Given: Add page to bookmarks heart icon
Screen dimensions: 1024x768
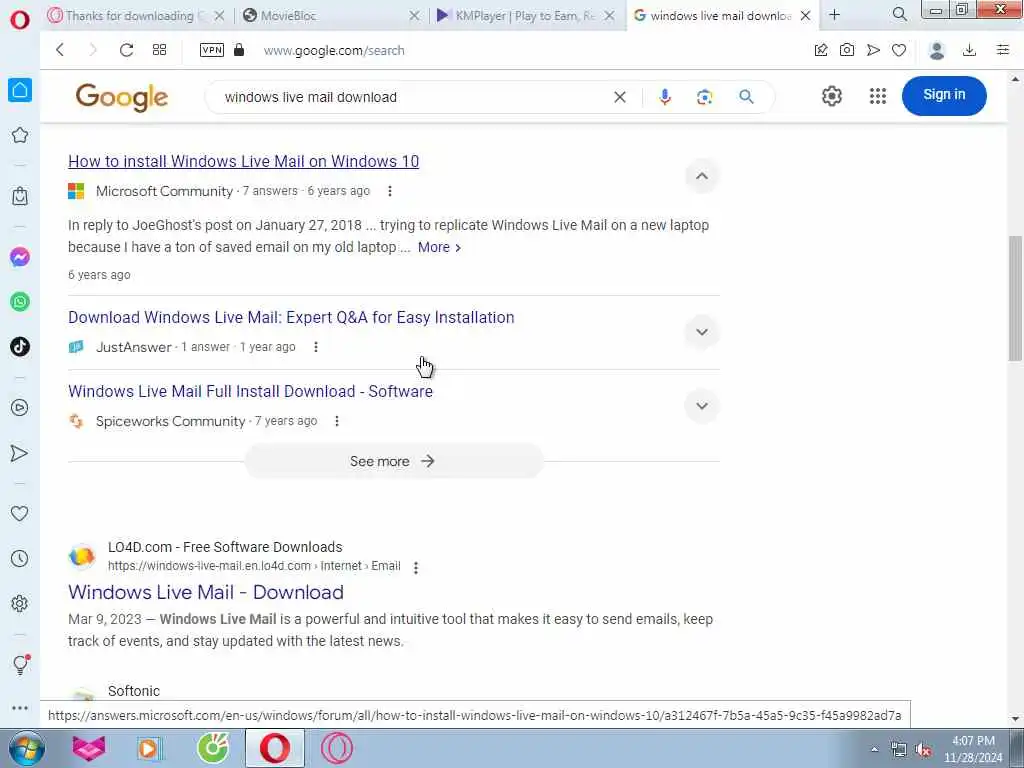Looking at the screenshot, I should [x=899, y=50].
